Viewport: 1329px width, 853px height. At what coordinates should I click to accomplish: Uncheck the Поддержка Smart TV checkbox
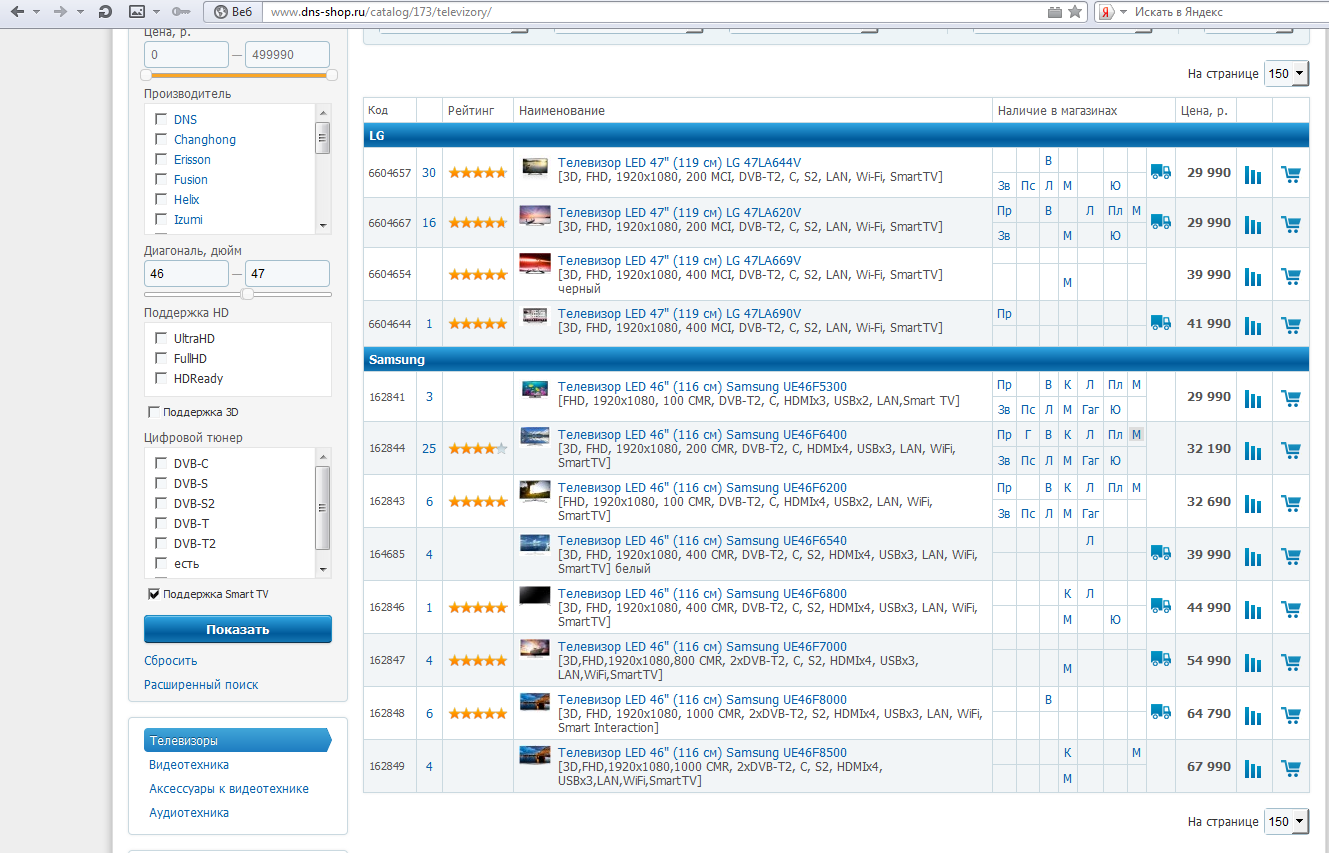(x=153, y=594)
